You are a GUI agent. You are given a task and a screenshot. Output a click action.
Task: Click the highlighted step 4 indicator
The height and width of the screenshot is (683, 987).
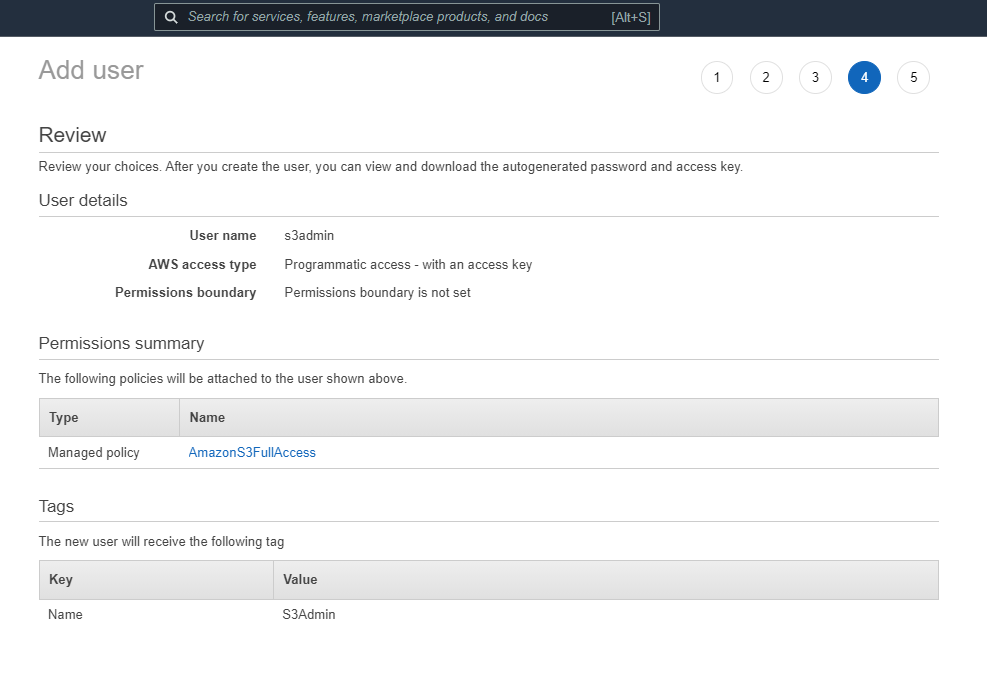864,77
